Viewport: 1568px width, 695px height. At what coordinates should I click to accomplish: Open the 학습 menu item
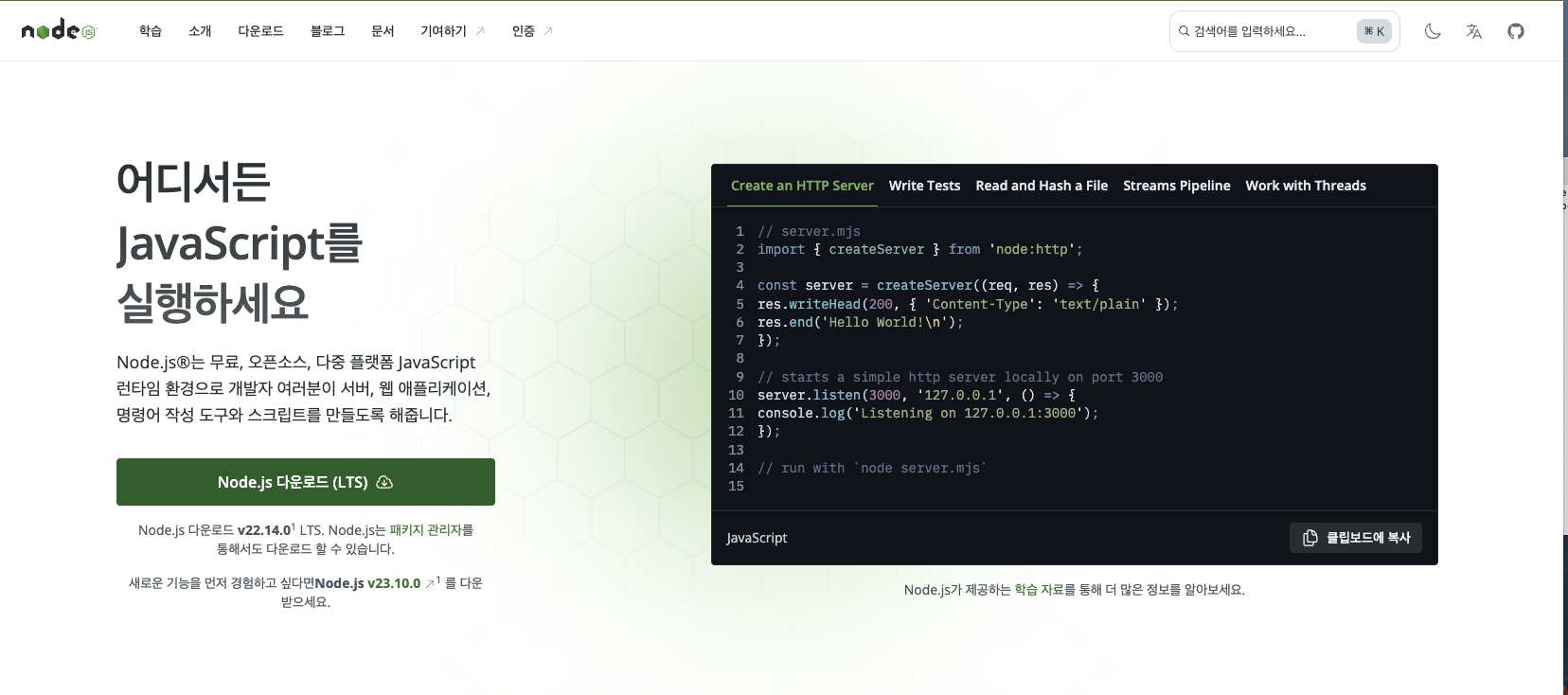tap(151, 31)
